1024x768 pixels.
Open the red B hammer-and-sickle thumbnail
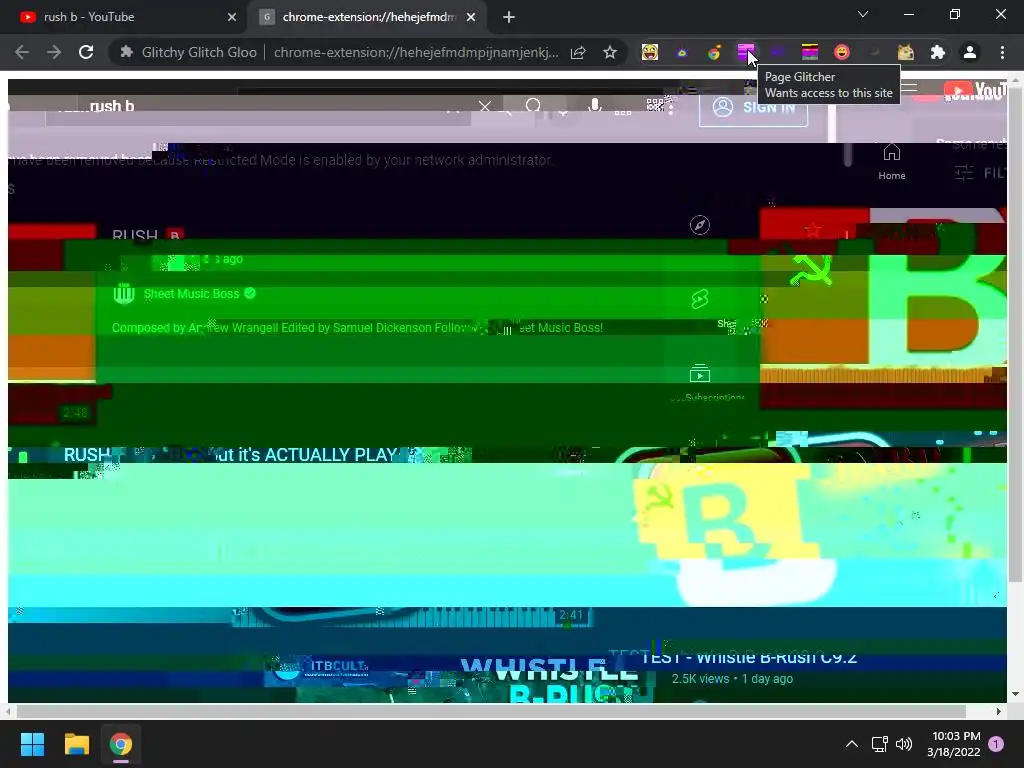click(883, 307)
